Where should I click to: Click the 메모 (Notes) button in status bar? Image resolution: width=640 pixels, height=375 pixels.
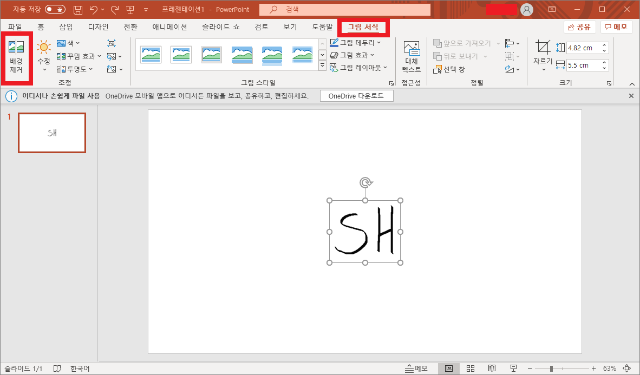point(416,368)
